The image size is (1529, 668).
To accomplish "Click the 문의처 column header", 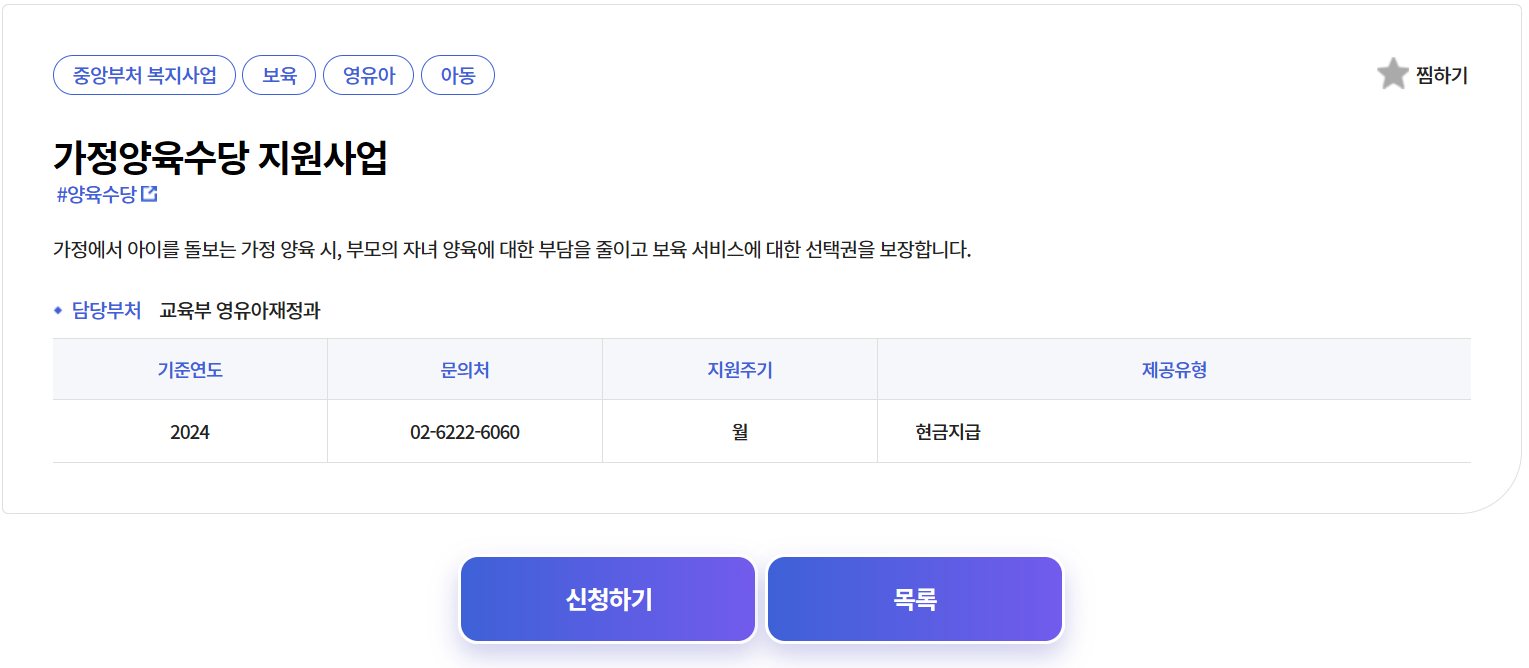I will tap(465, 370).
